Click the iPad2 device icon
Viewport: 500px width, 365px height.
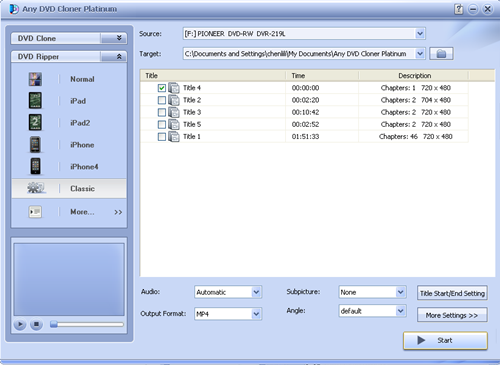click(x=35, y=122)
